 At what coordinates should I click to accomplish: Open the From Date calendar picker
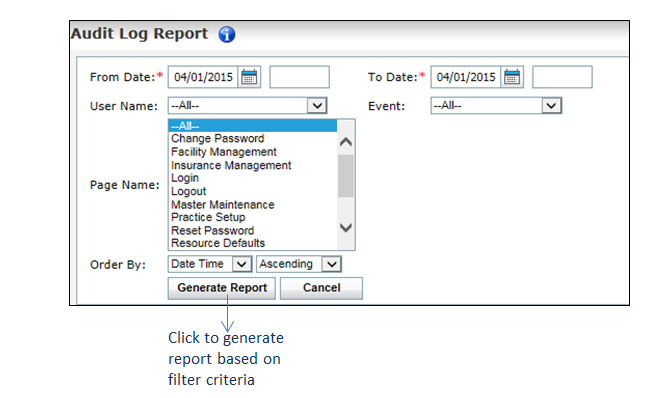(249, 77)
